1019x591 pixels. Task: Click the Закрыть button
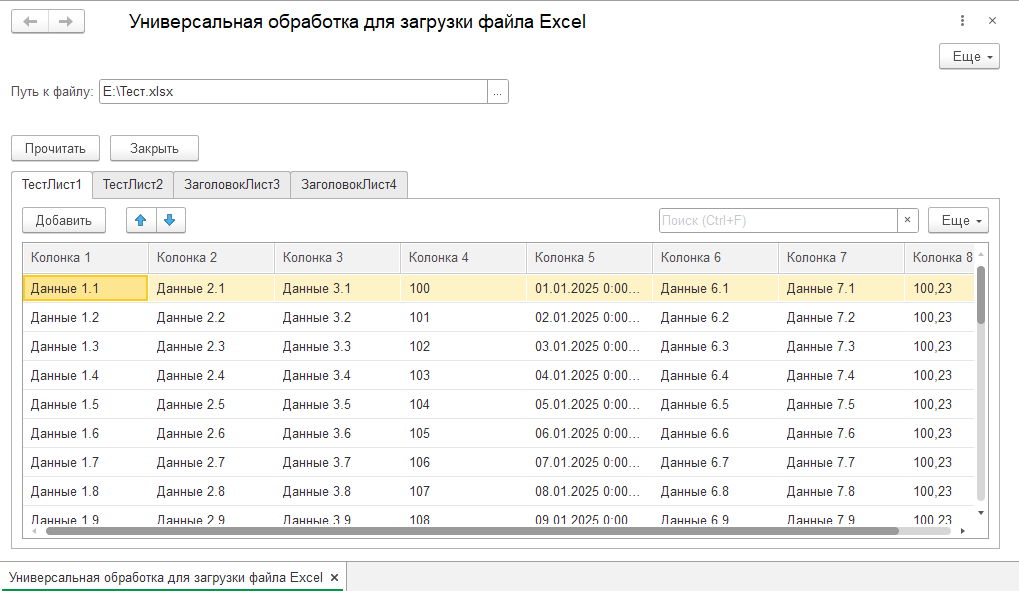[154, 148]
